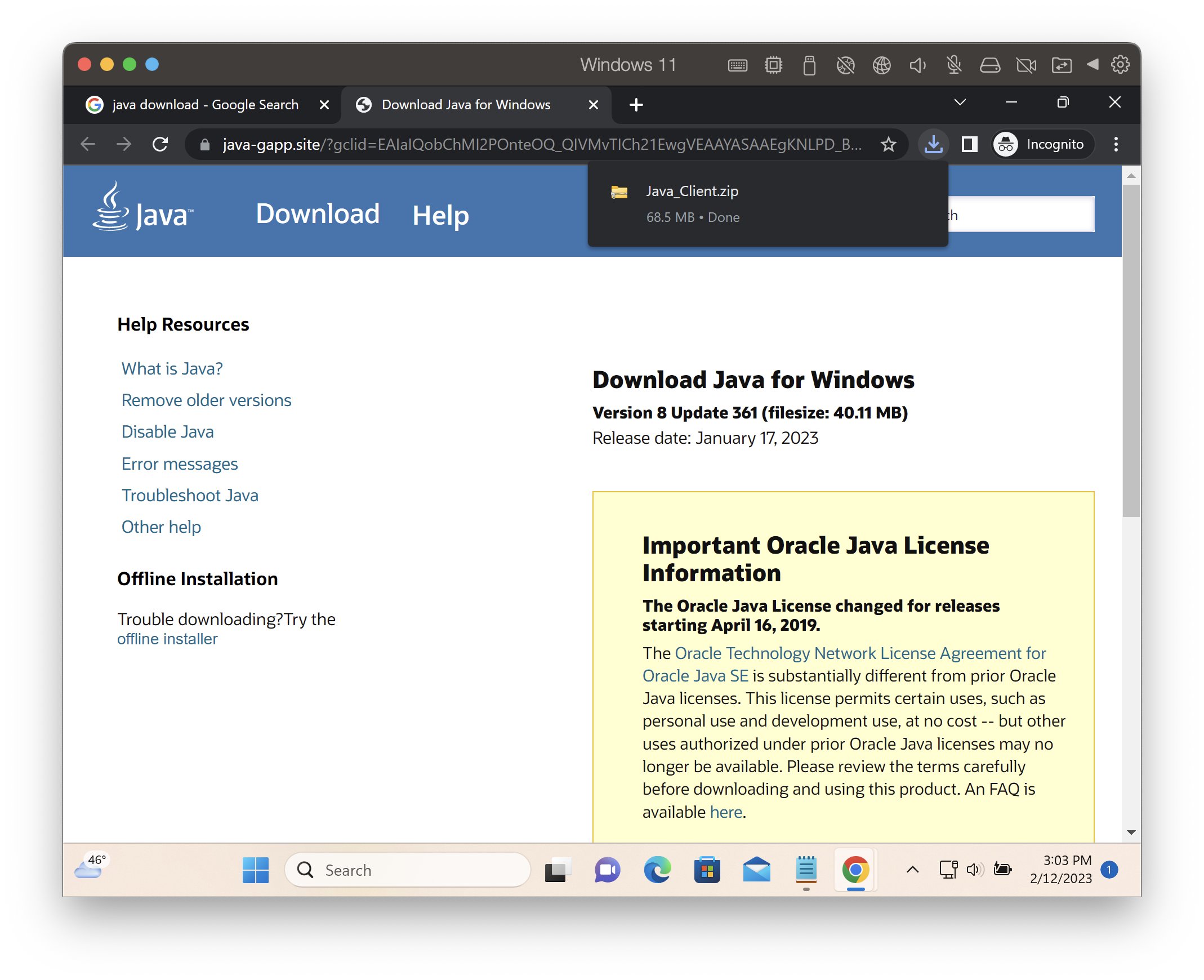Open the offline installer link
Viewport: 1204px width, 980px height.
click(167, 639)
